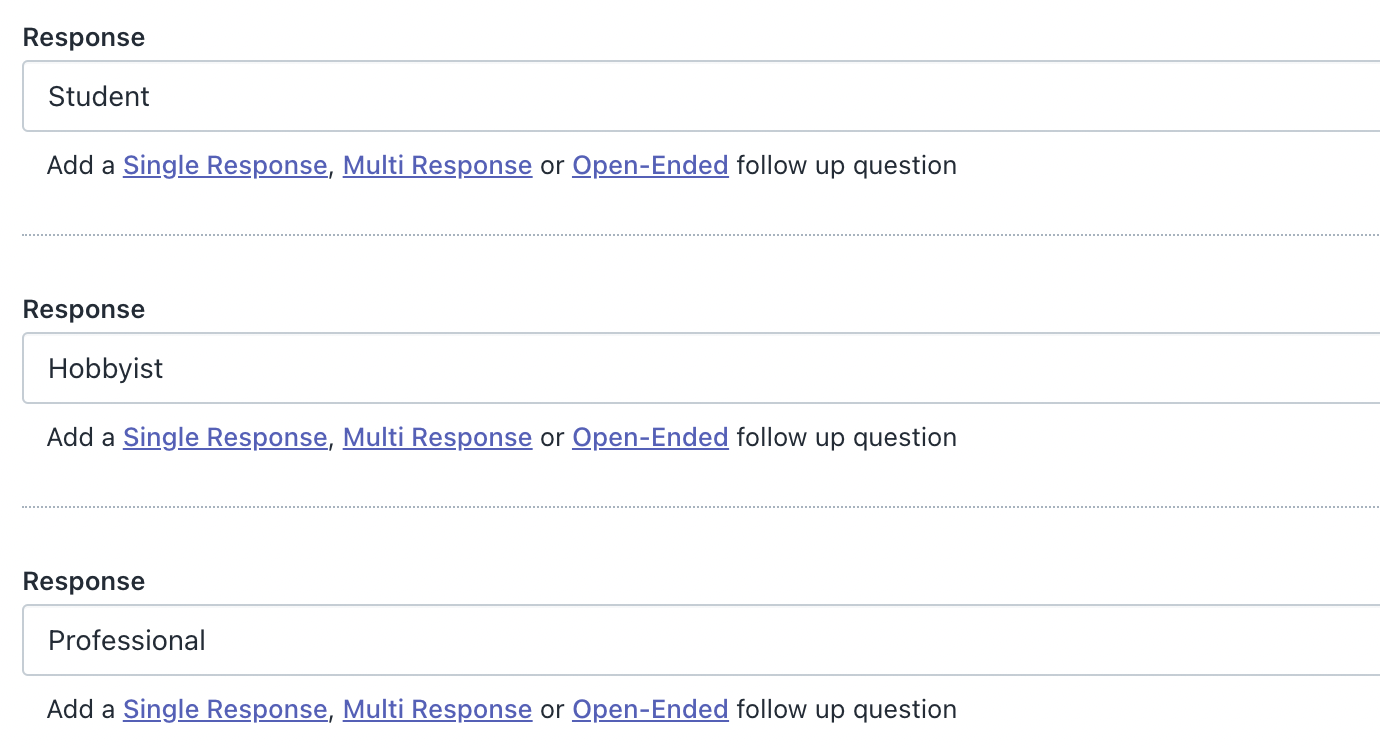
Task: Click "follow up question" text under Student
Action: (846, 165)
